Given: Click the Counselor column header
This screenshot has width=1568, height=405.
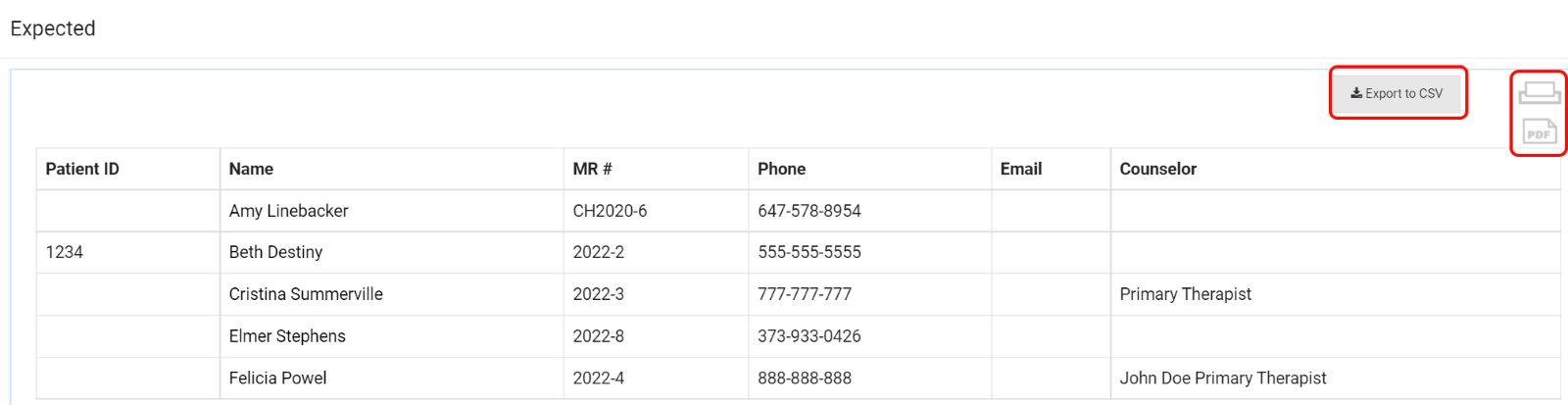Looking at the screenshot, I should [x=1157, y=169].
